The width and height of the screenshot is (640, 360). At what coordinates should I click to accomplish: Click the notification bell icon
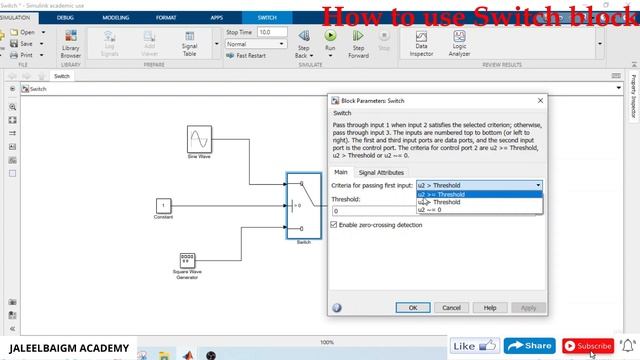[x=628, y=346]
